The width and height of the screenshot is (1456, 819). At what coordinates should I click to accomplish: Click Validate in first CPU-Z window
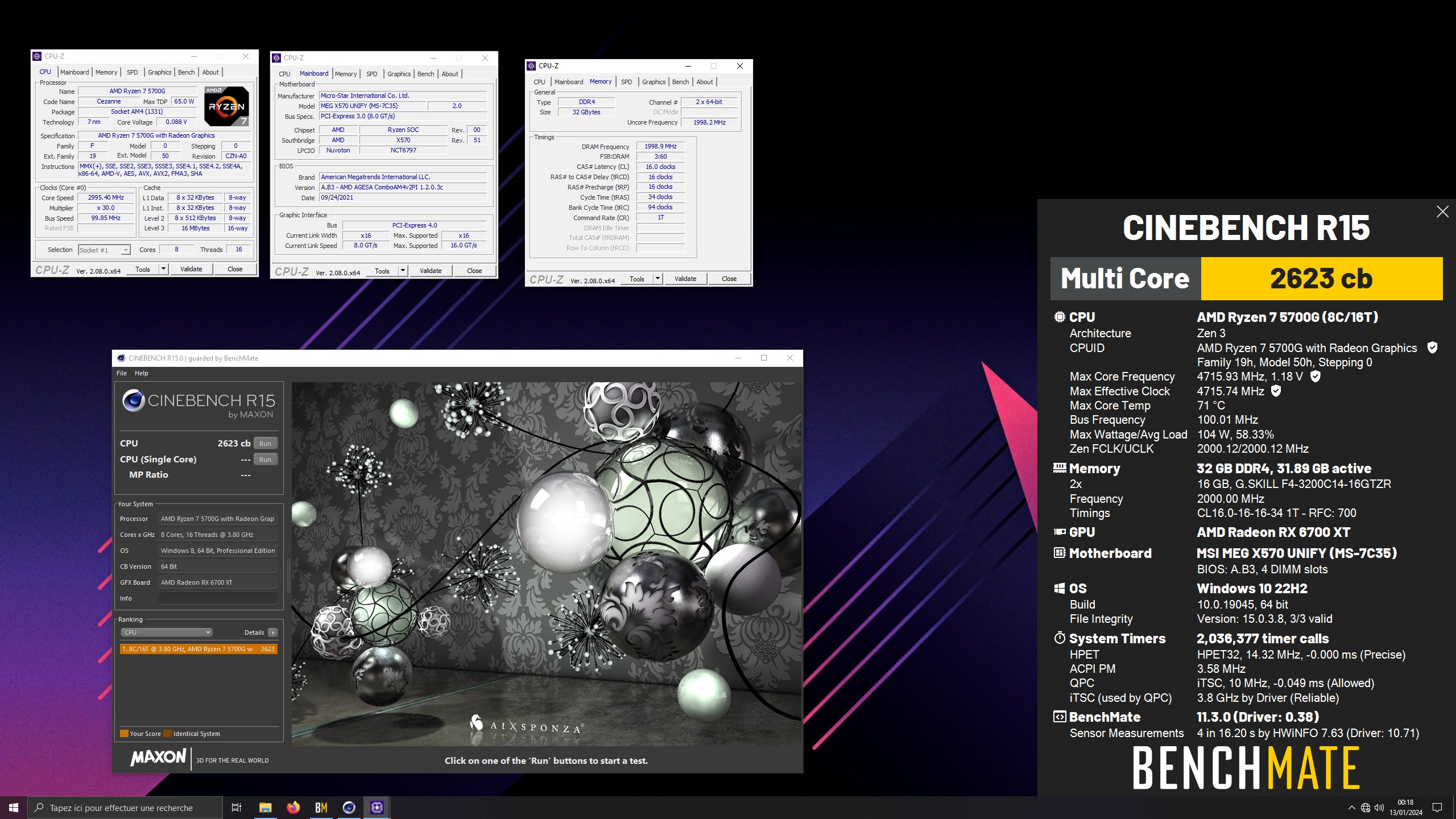(191, 269)
